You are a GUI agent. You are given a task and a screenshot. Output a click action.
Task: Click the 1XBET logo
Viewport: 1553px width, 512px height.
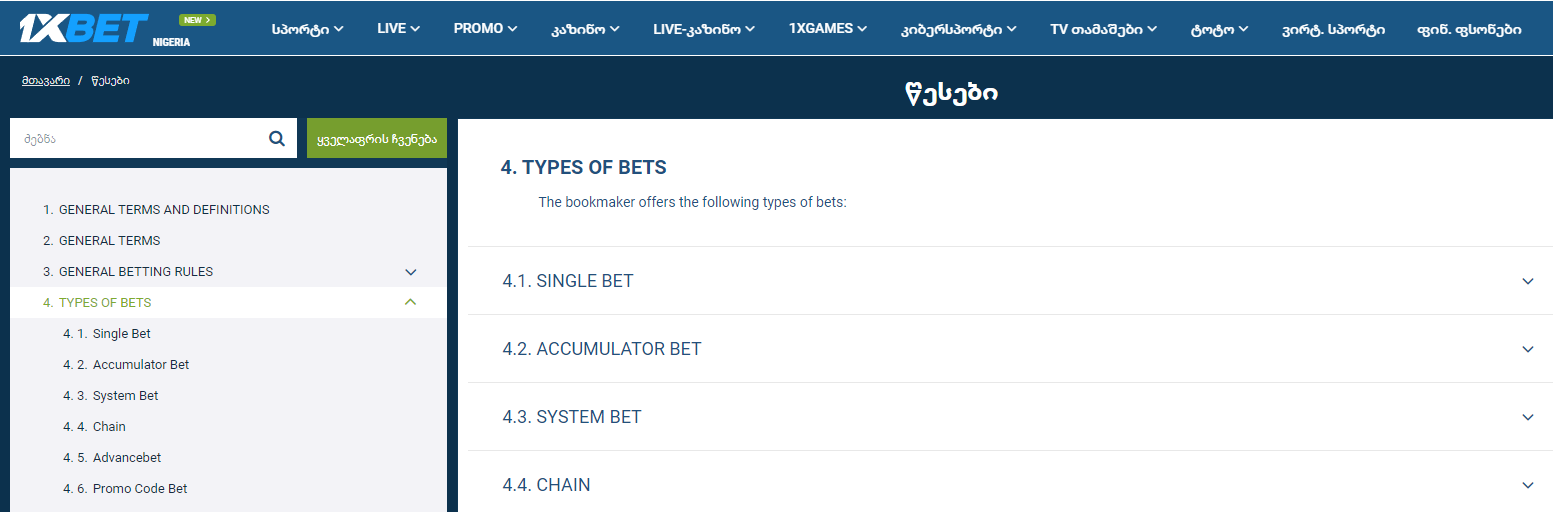click(84, 28)
